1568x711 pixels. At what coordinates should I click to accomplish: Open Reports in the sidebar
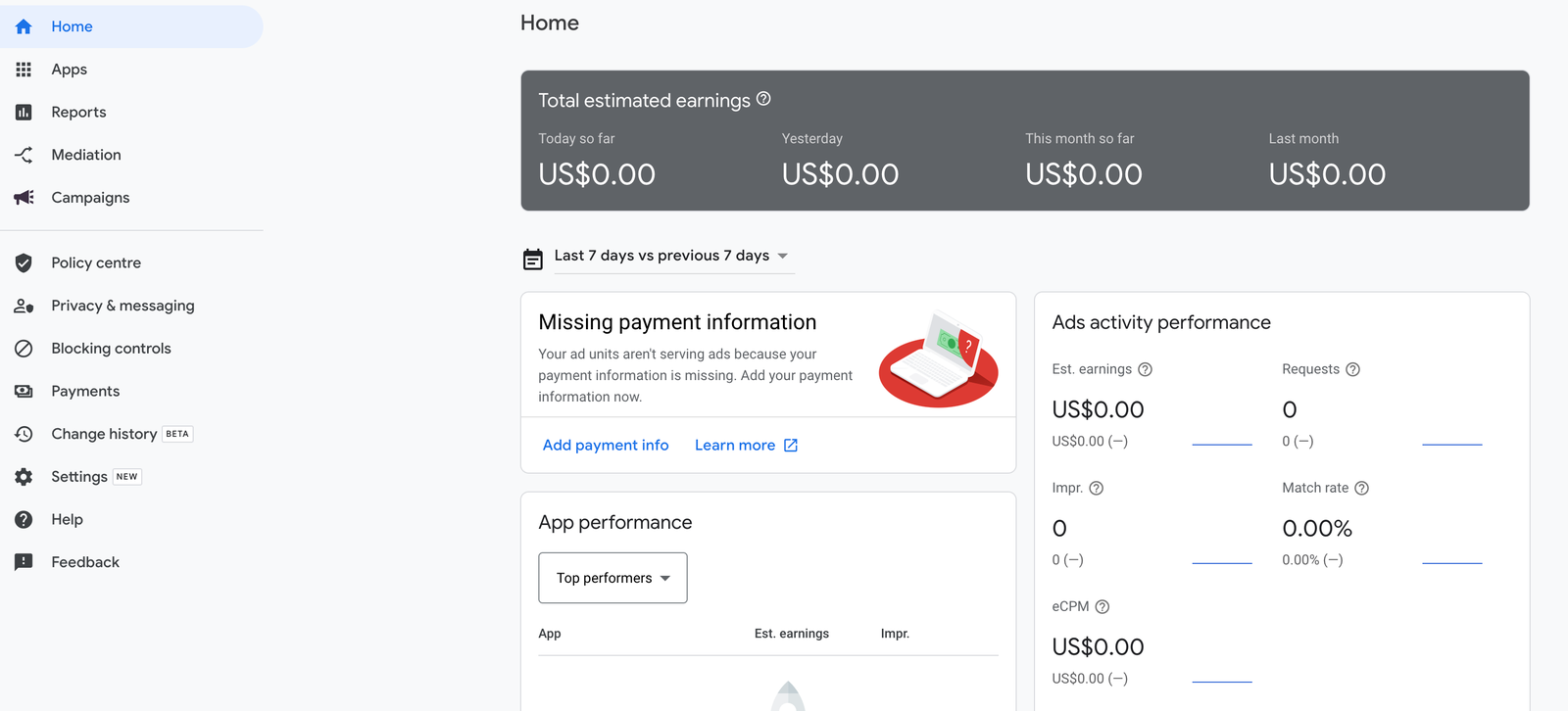tap(78, 112)
